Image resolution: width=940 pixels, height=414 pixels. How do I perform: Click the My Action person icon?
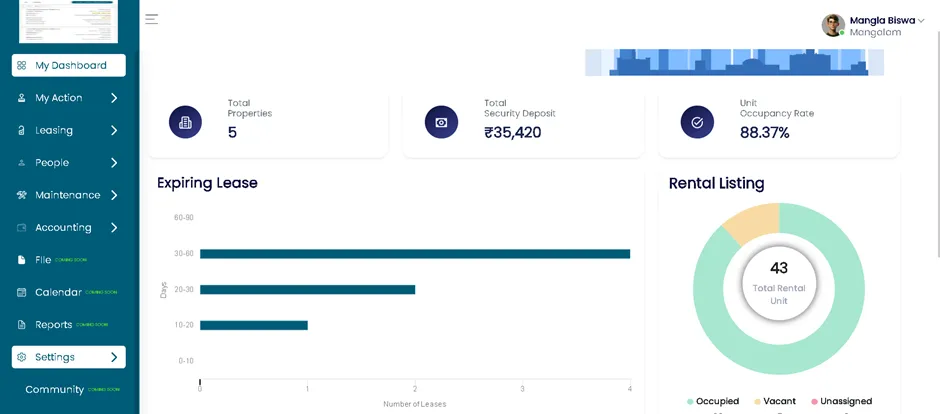coord(22,98)
